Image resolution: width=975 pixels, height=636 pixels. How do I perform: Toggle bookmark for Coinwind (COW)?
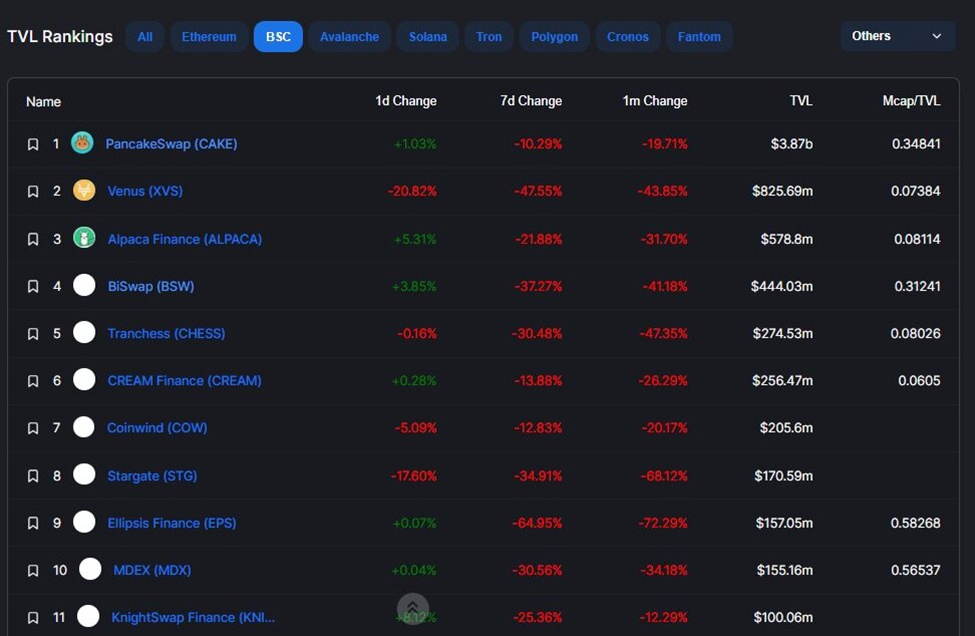[33, 428]
